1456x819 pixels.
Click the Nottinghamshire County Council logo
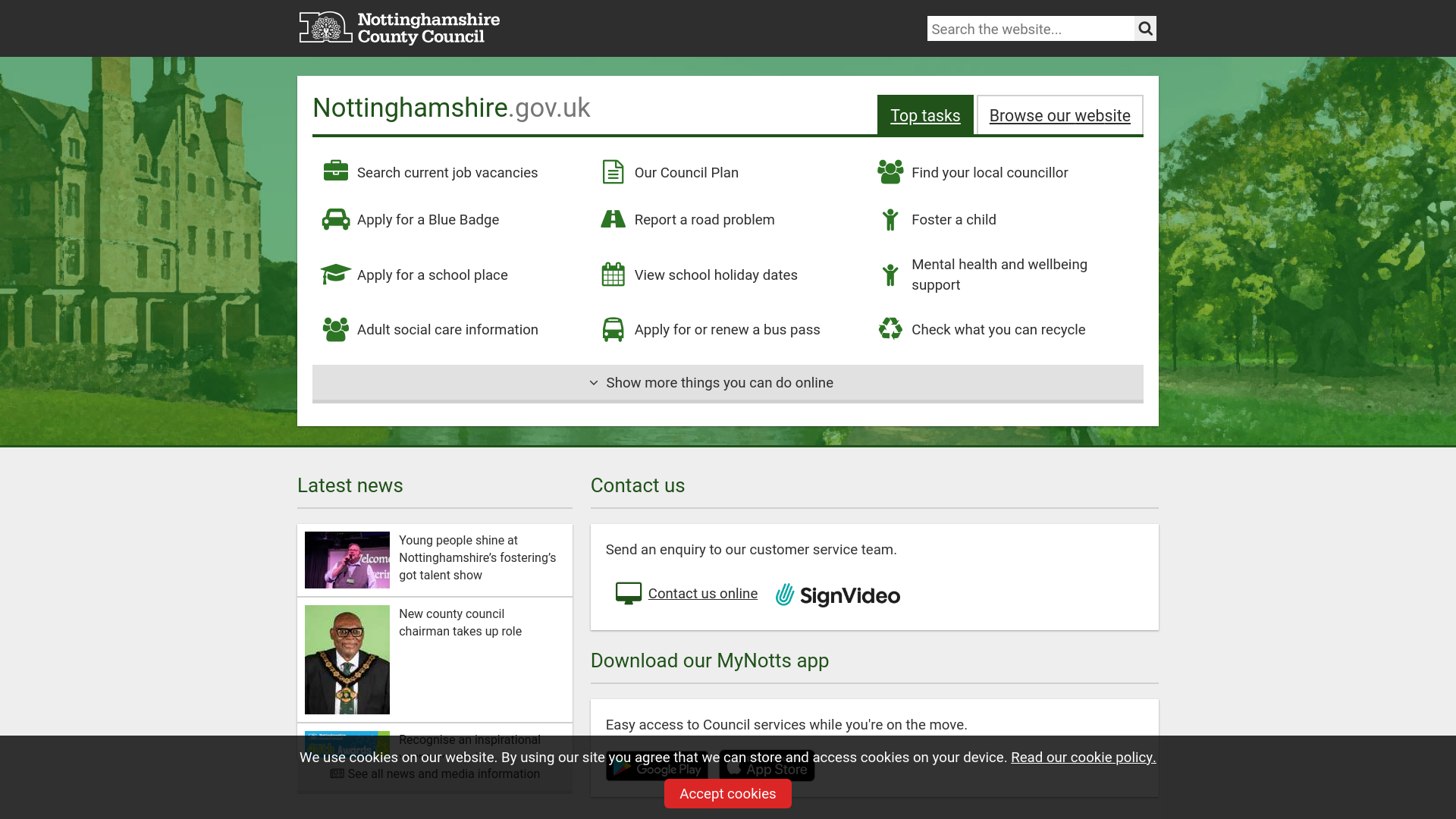399,28
